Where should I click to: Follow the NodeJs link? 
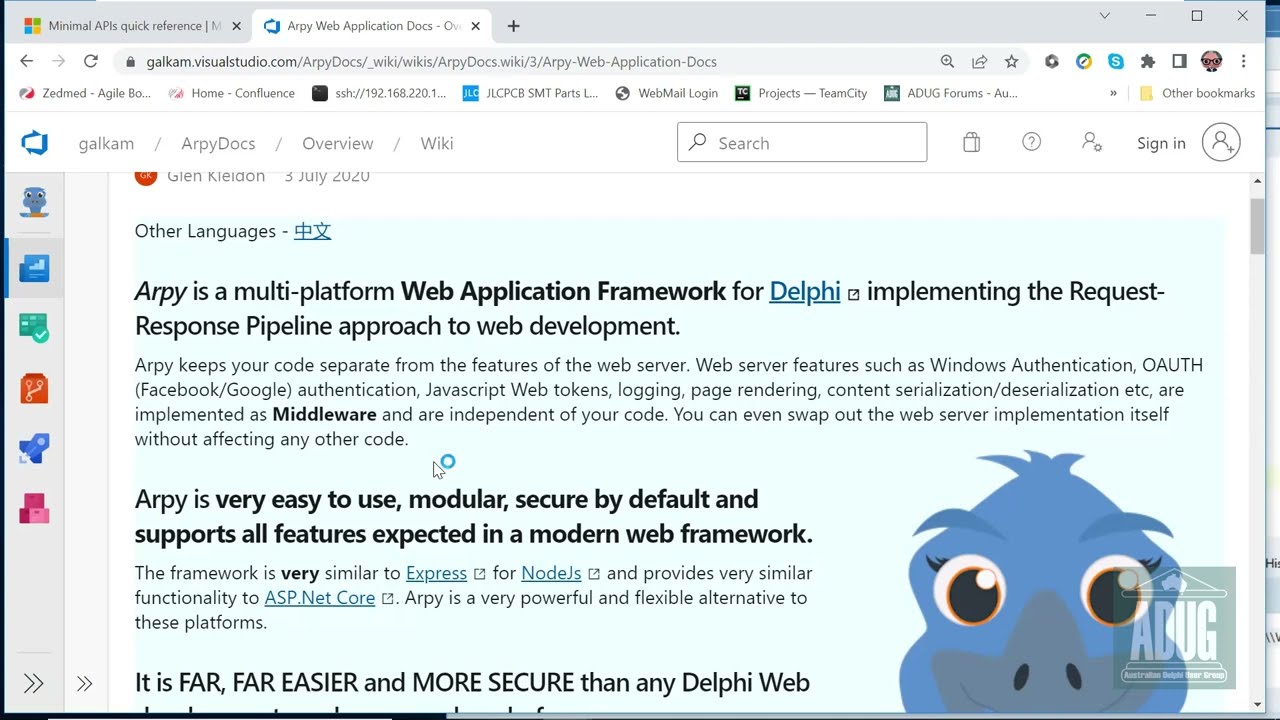[551, 573]
